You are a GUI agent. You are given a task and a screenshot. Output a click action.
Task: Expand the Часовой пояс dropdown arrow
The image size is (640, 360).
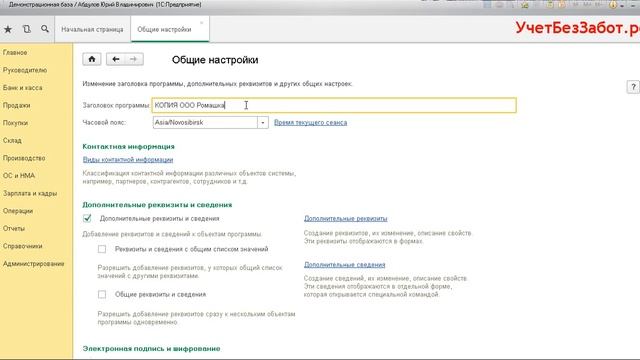(x=263, y=122)
